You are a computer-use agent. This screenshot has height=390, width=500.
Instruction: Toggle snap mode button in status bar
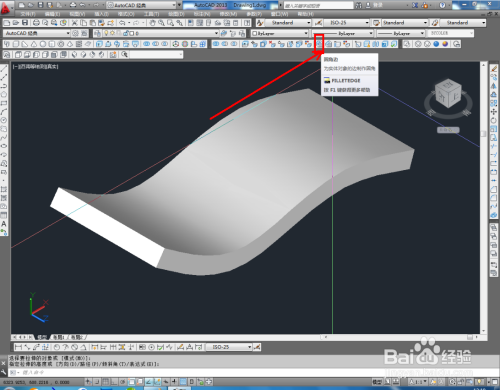(x=97, y=382)
